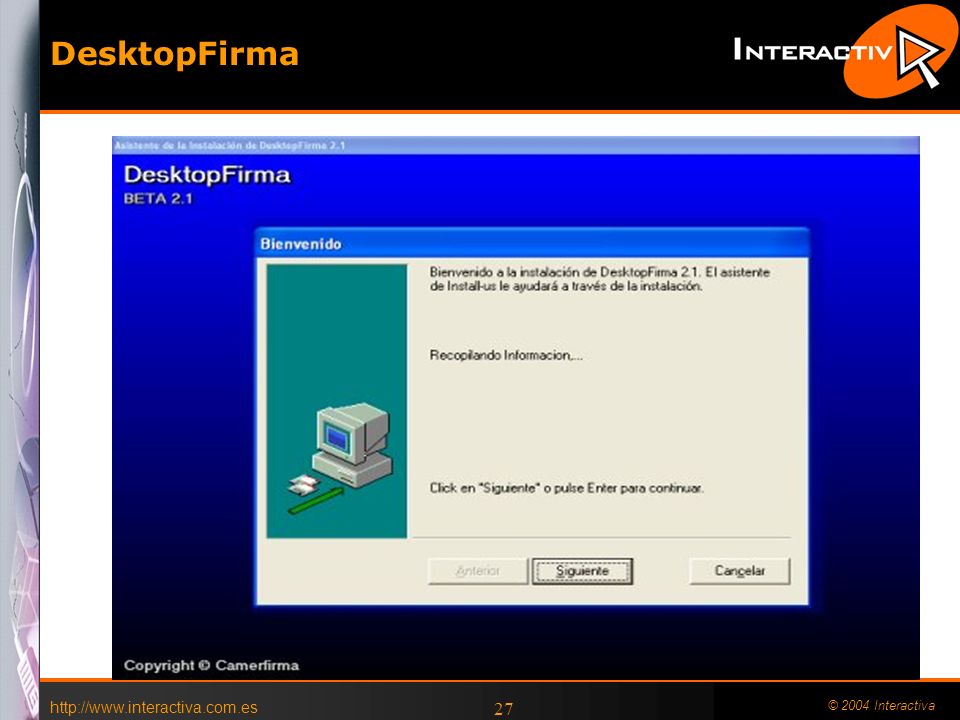Click the Siguiente button
The height and width of the screenshot is (720, 960).
(582, 571)
